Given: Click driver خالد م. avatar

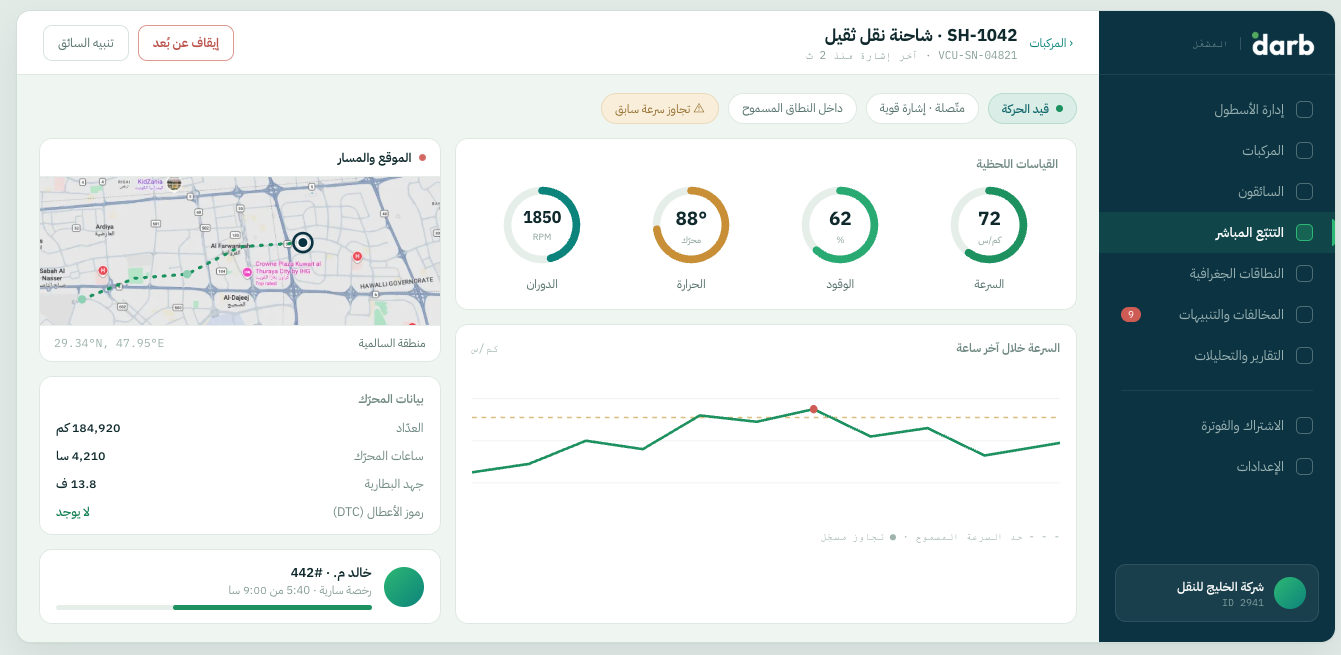Looking at the screenshot, I should pos(404,587).
